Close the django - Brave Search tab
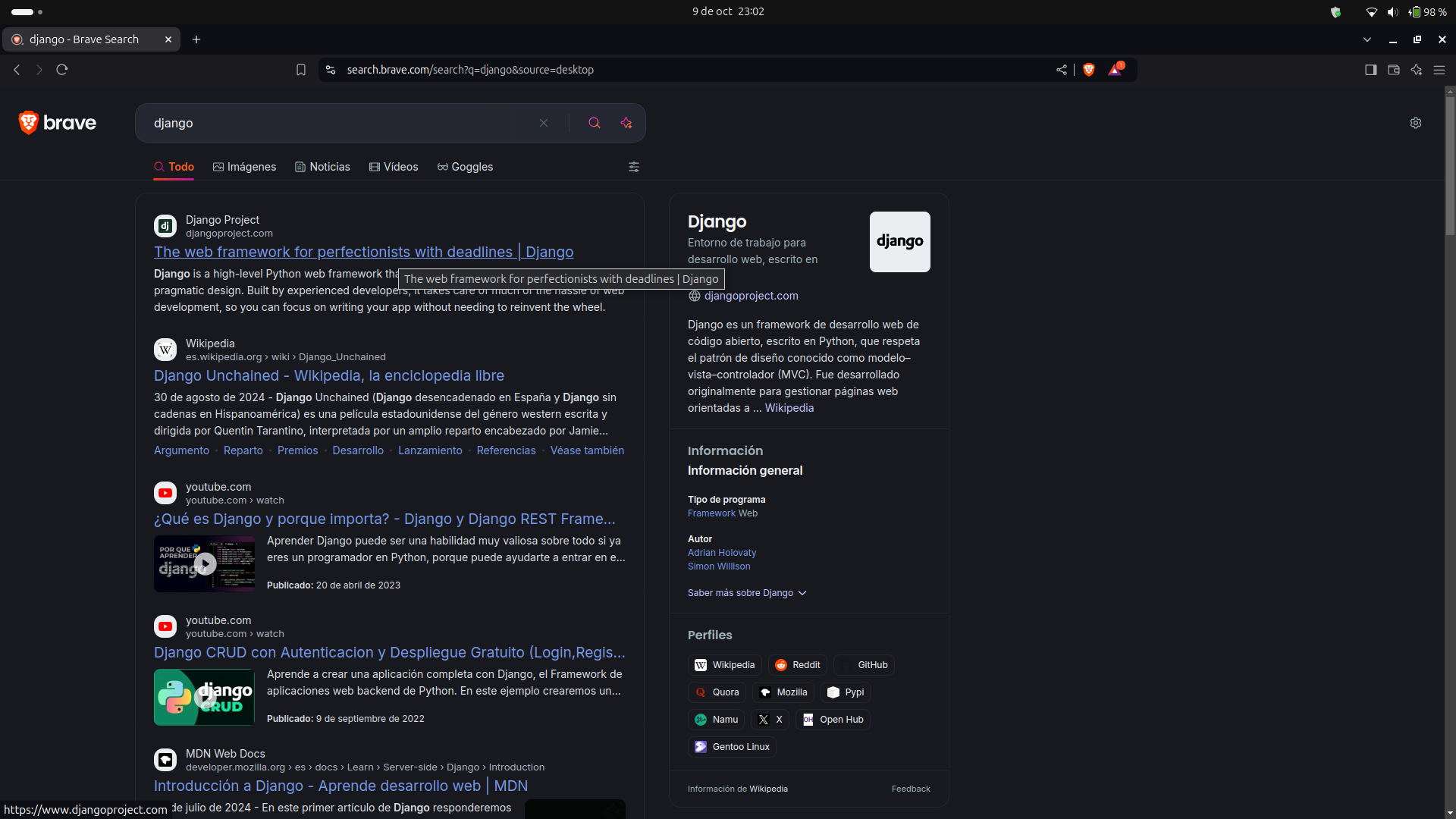The width and height of the screenshot is (1456, 819). point(168,39)
